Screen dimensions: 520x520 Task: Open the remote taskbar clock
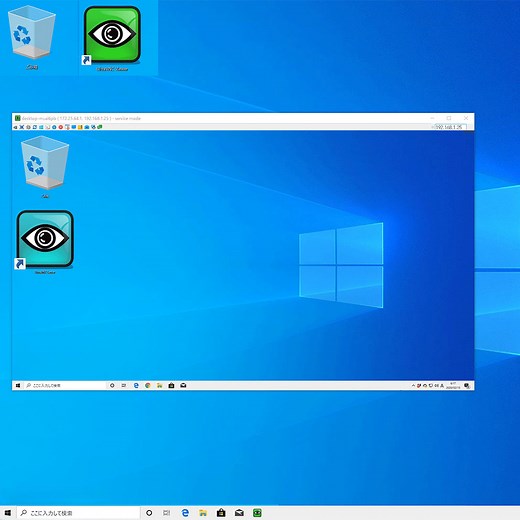tap(453, 386)
